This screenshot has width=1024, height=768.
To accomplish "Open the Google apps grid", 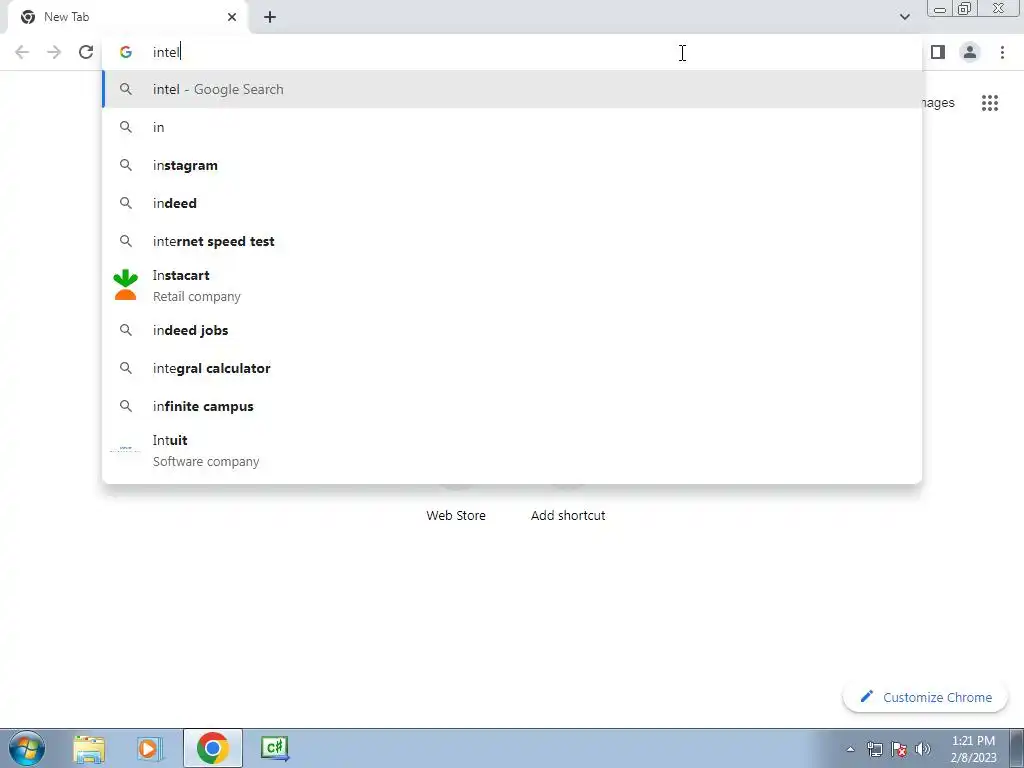I will coord(990,103).
